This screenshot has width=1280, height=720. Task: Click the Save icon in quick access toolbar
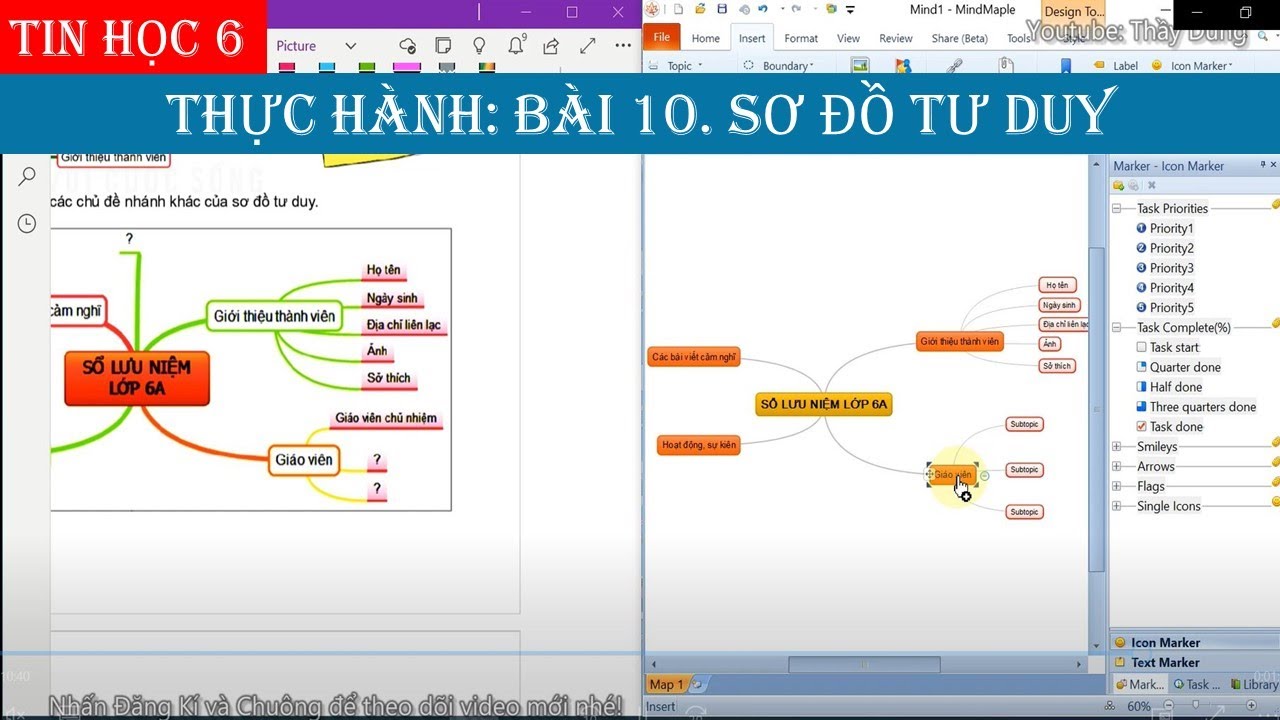pyautogui.click(x=723, y=10)
